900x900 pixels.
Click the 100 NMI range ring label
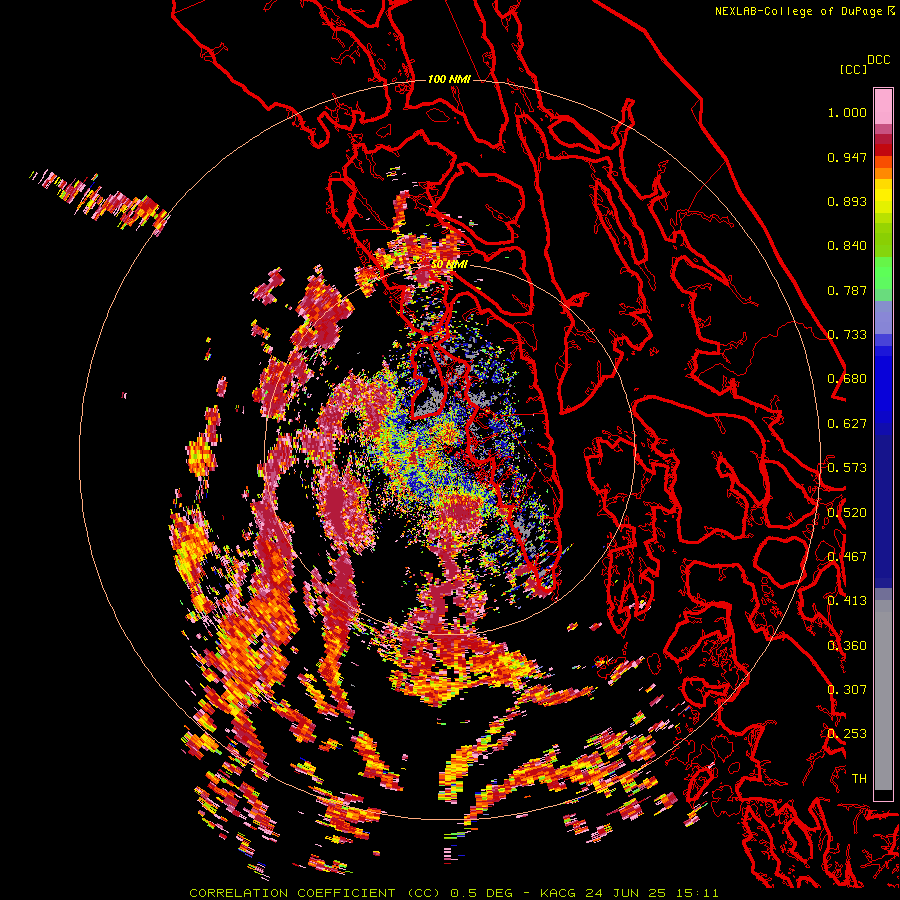tap(449, 79)
